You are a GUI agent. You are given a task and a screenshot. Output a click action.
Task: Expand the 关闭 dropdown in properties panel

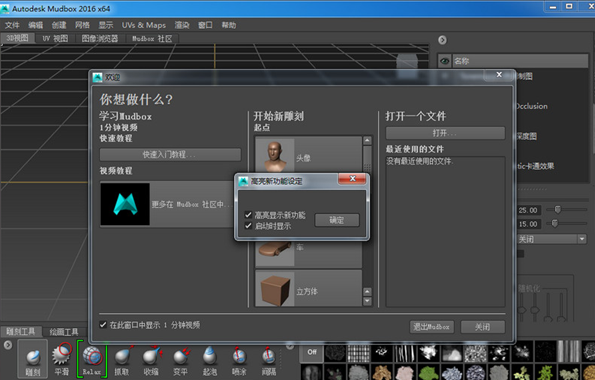tap(582, 239)
